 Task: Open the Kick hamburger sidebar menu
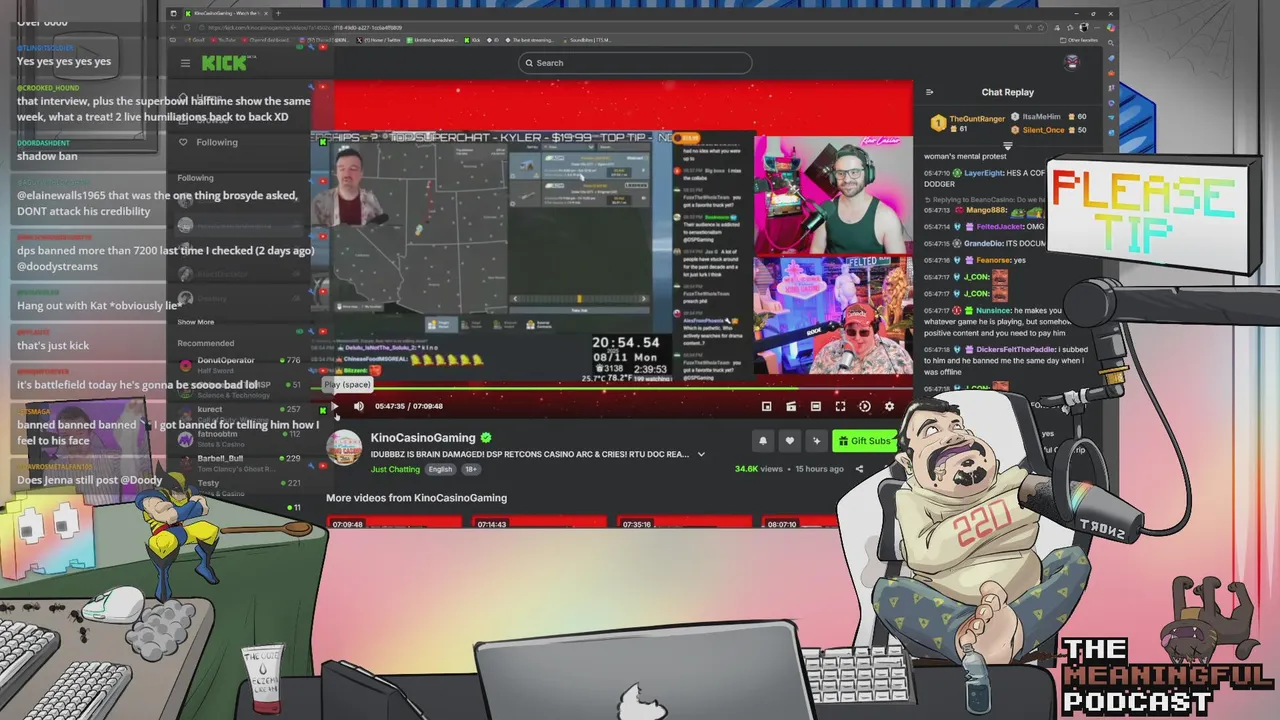pyautogui.click(x=185, y=63)
